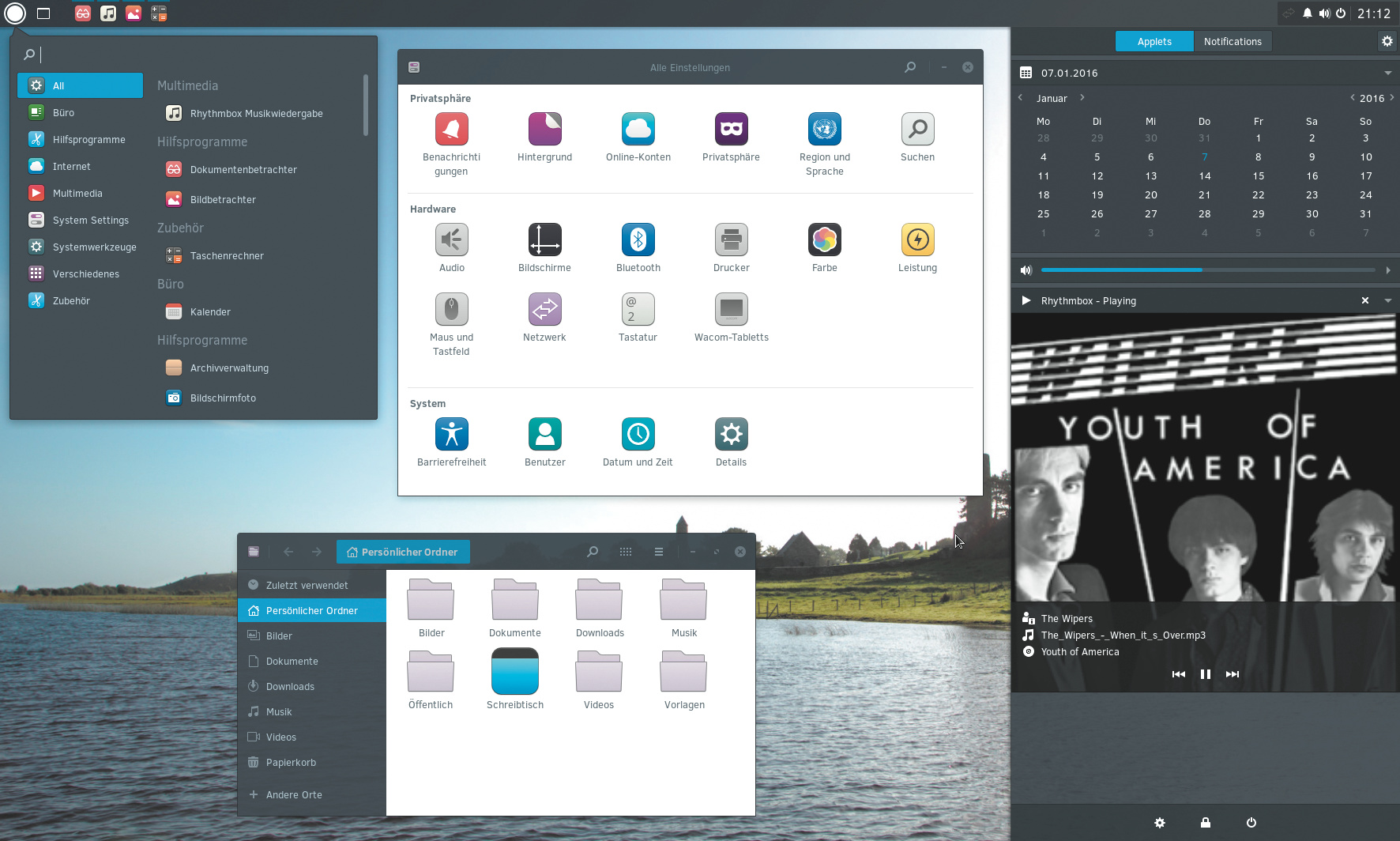Skip to the next track

click(1232, 674)
